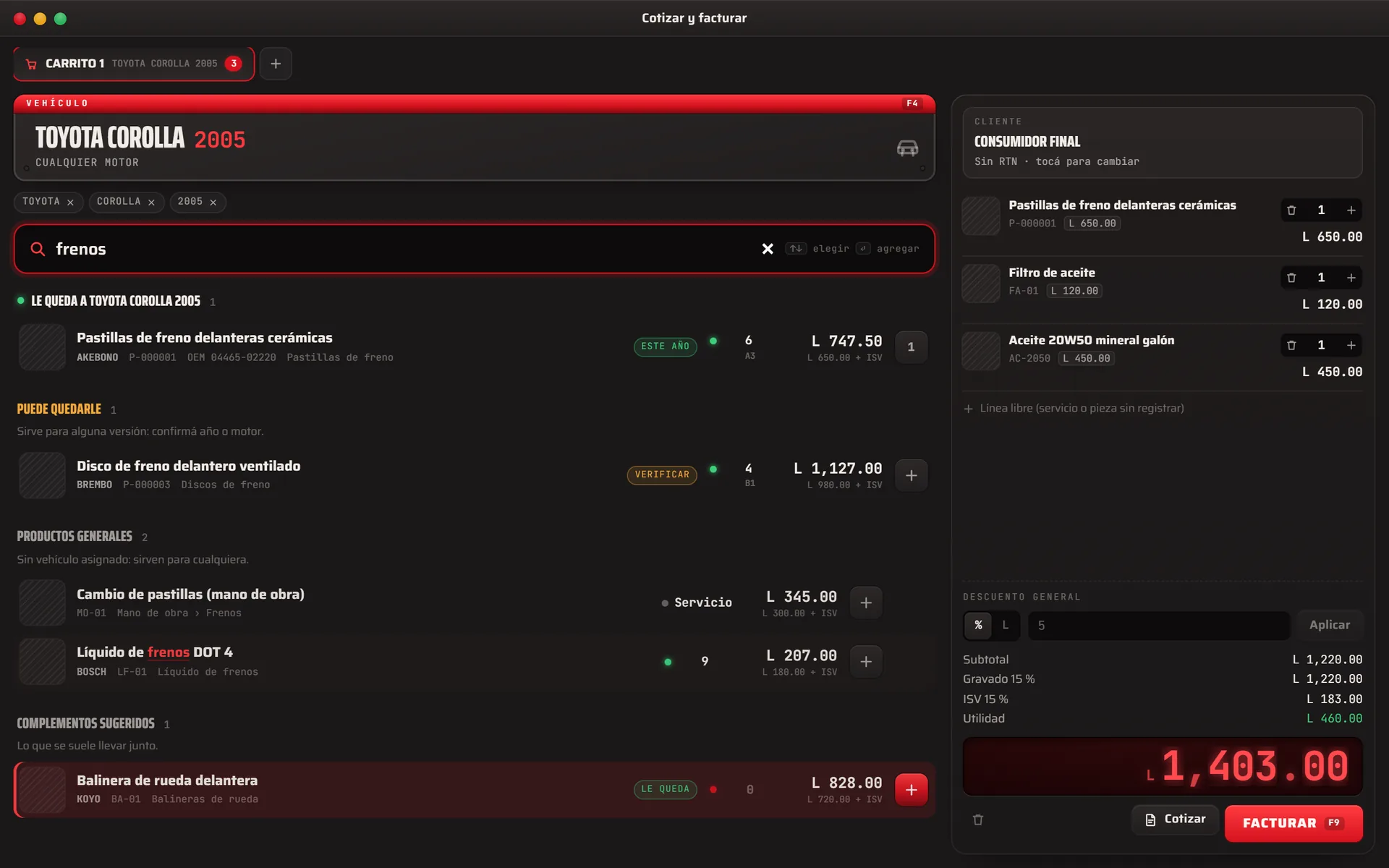
Task: Select the Pastillas de freno delanteras search result
Action: pos(474,347)
